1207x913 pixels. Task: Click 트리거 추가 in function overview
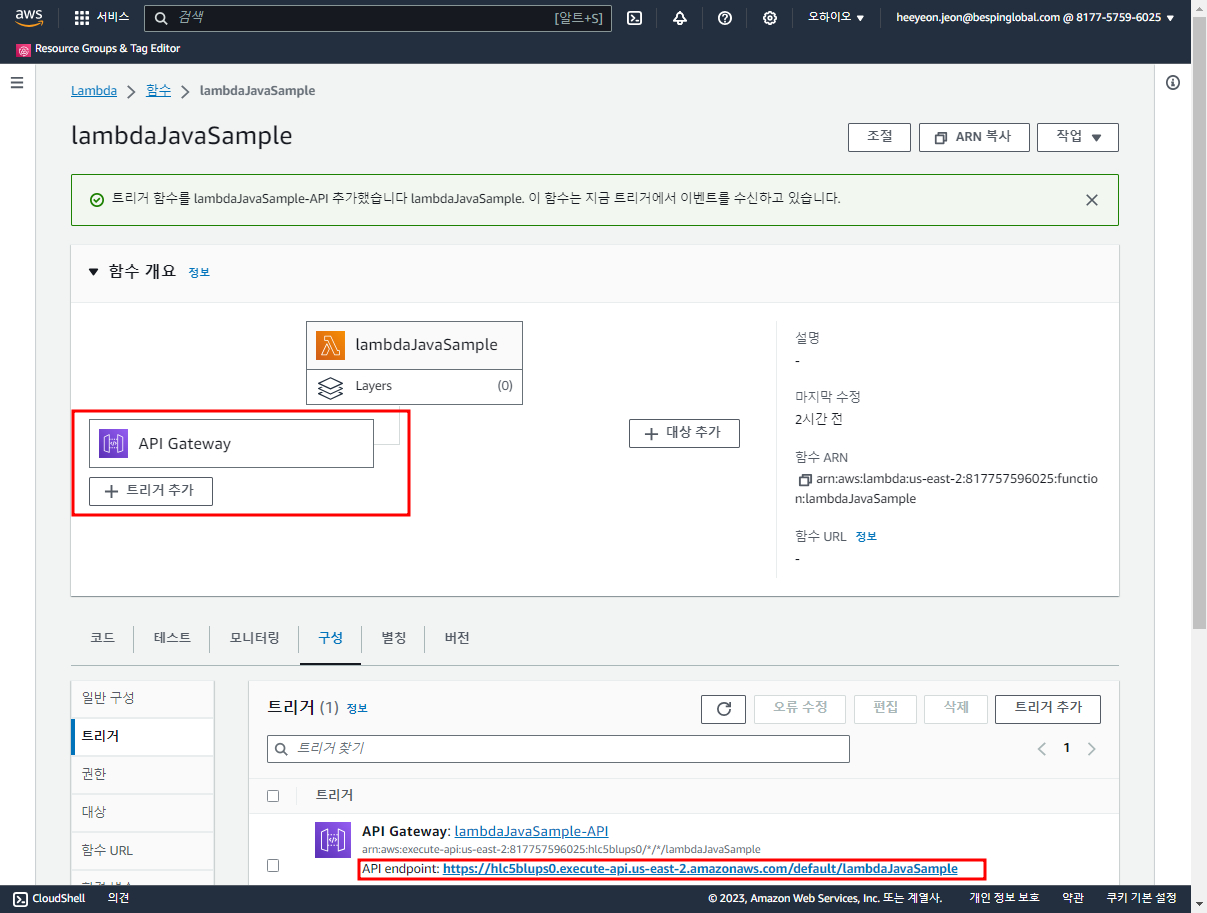coord(151,491)
